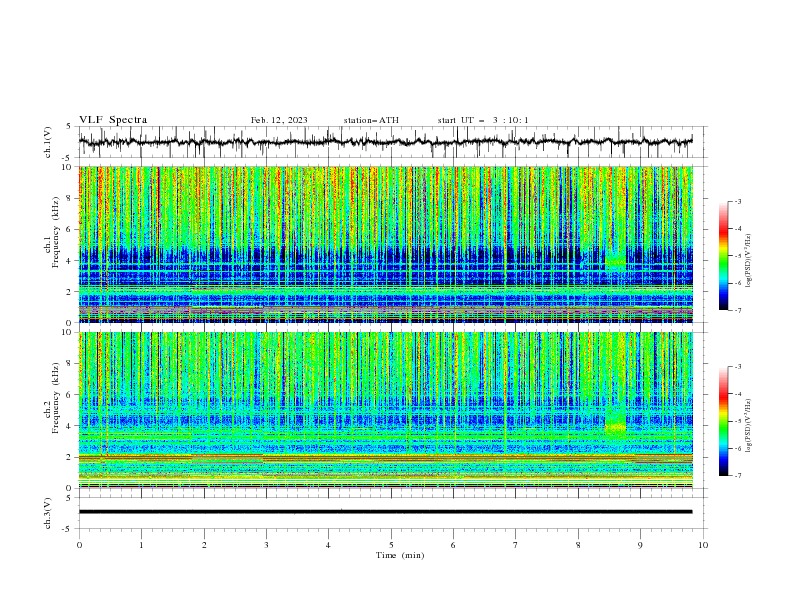
Task: Click the "5" tick on ch.1(V) axis
Action: [69, 127]
